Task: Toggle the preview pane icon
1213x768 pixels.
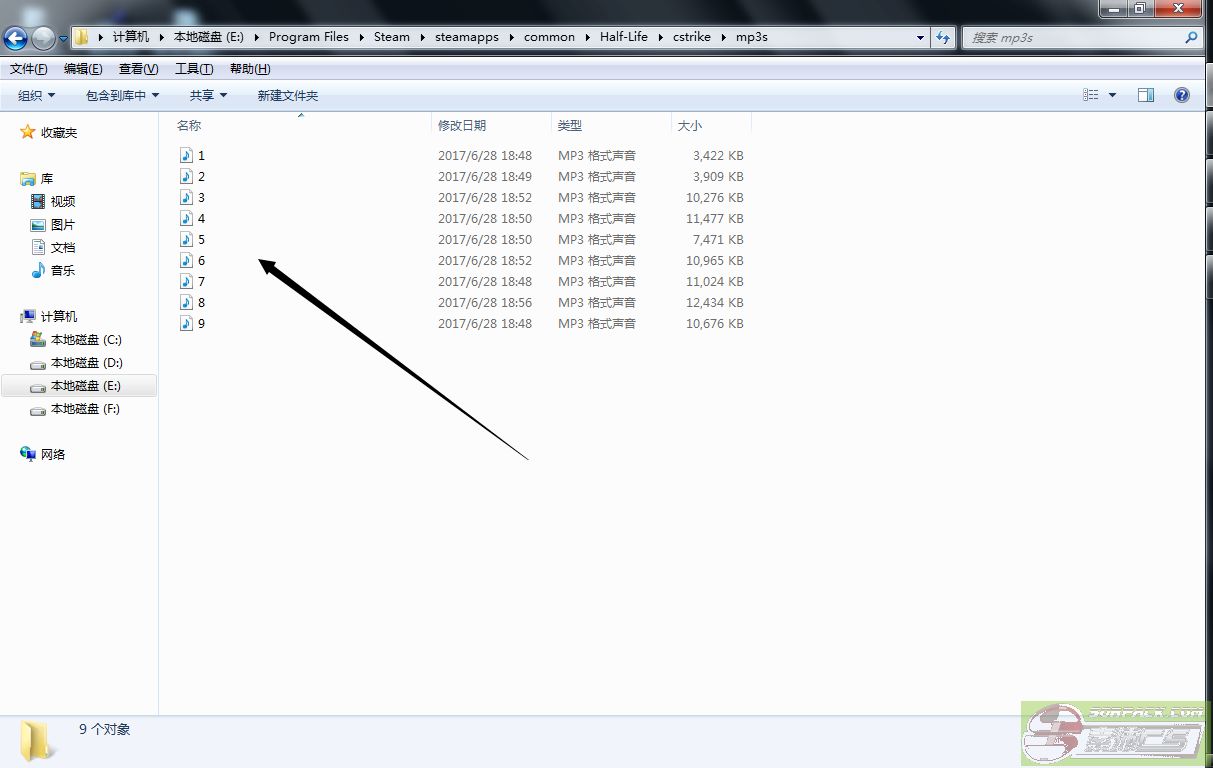Action: point(1146,95)
